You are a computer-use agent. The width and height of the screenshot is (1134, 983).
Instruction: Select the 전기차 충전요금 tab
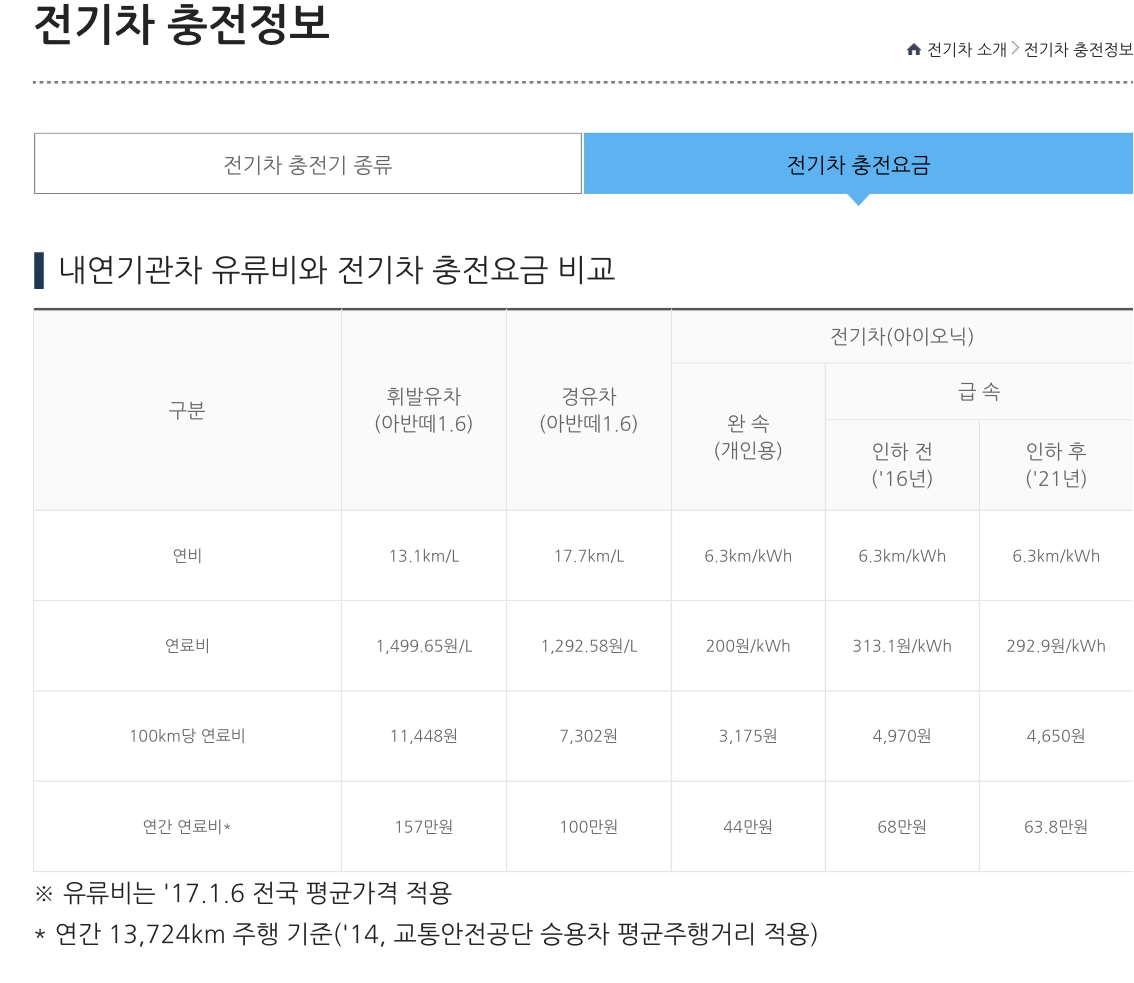click(858, 163)
